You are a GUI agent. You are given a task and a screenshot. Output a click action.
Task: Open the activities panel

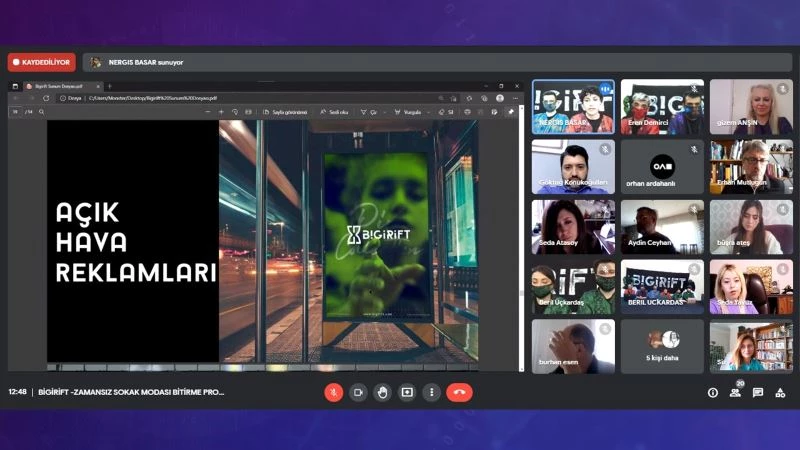(781, 393)
